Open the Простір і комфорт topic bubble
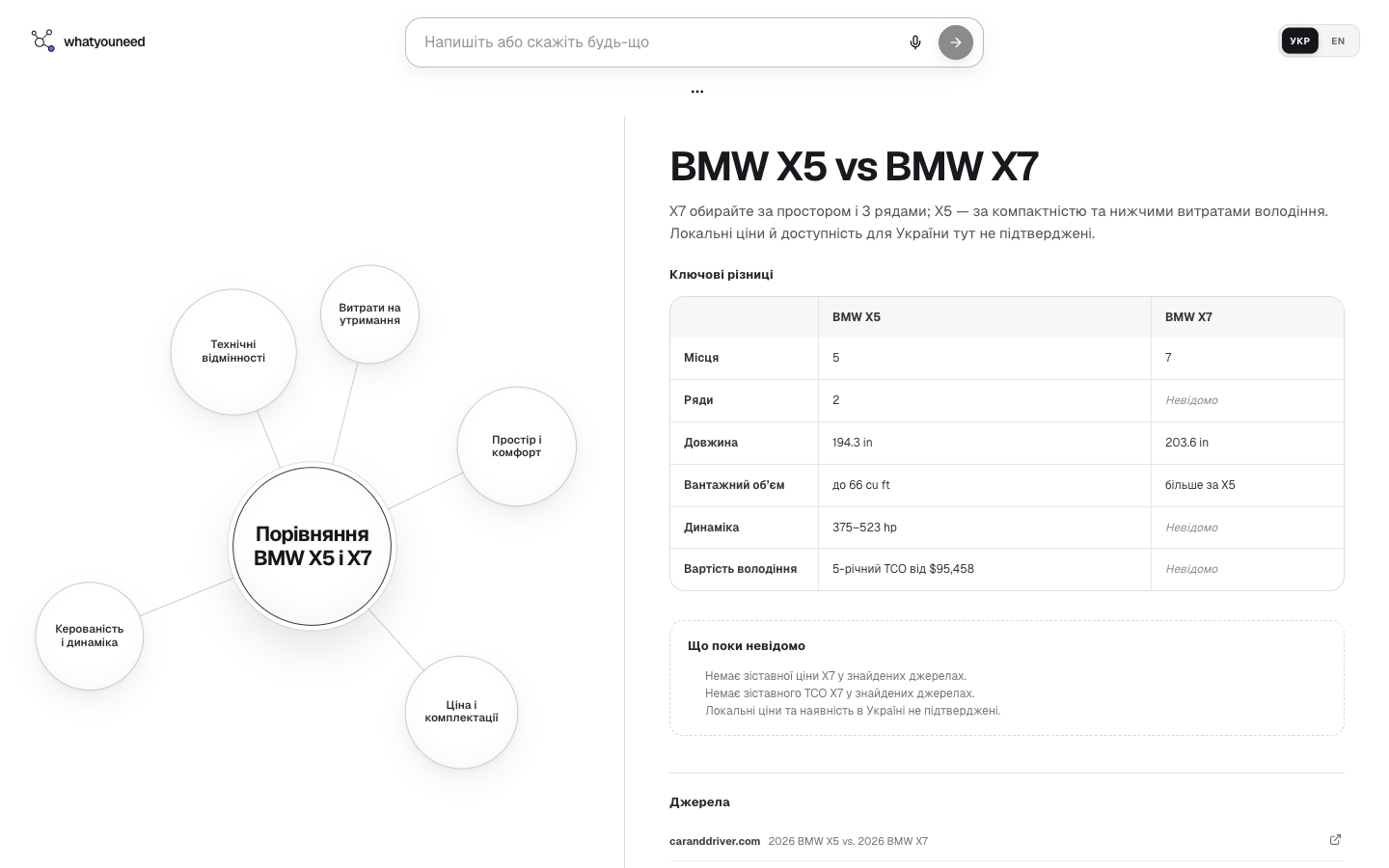Screen dimensions: 1389x868 (x=517, y=447)
